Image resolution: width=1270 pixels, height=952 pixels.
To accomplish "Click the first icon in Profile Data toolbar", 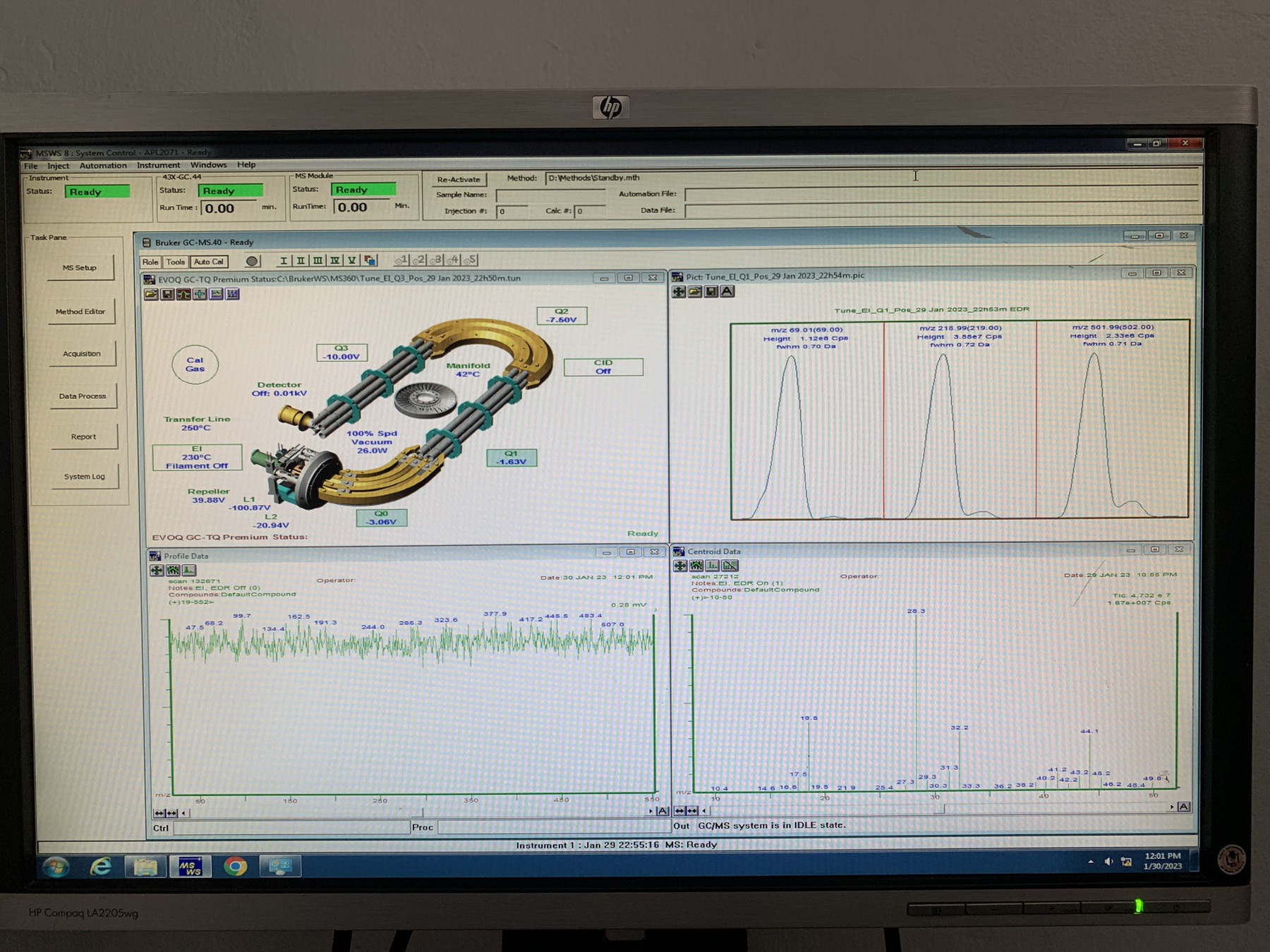I will [x=157, y=570].
